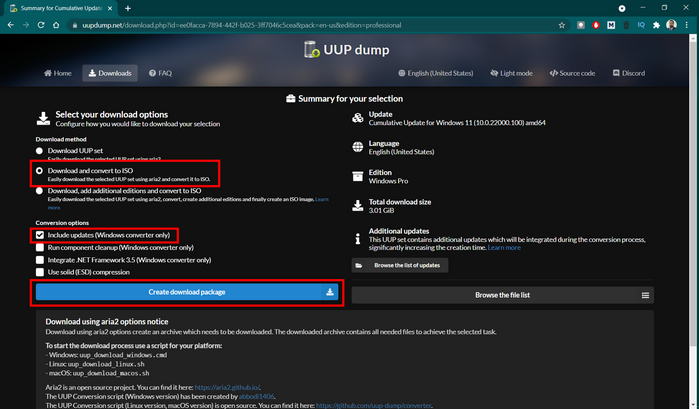Click the N extension icon
The image size is (699, 409).
tap(611, 25)
